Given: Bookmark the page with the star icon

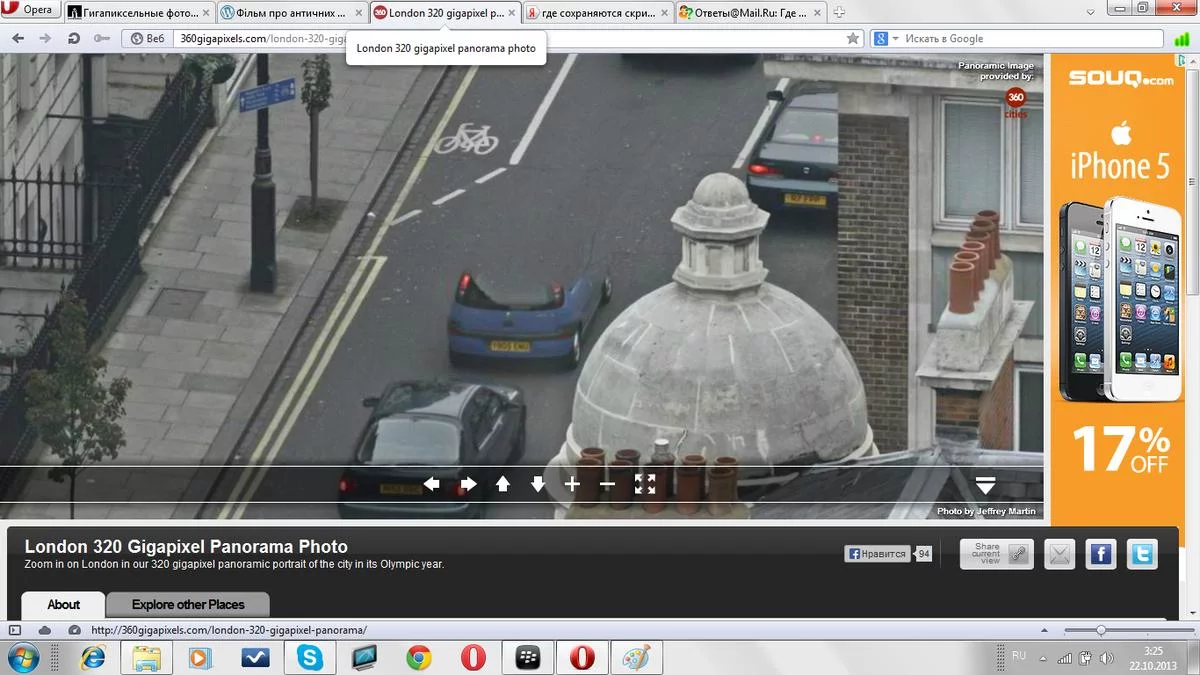Looking at the screenshot, I should 852,38.
